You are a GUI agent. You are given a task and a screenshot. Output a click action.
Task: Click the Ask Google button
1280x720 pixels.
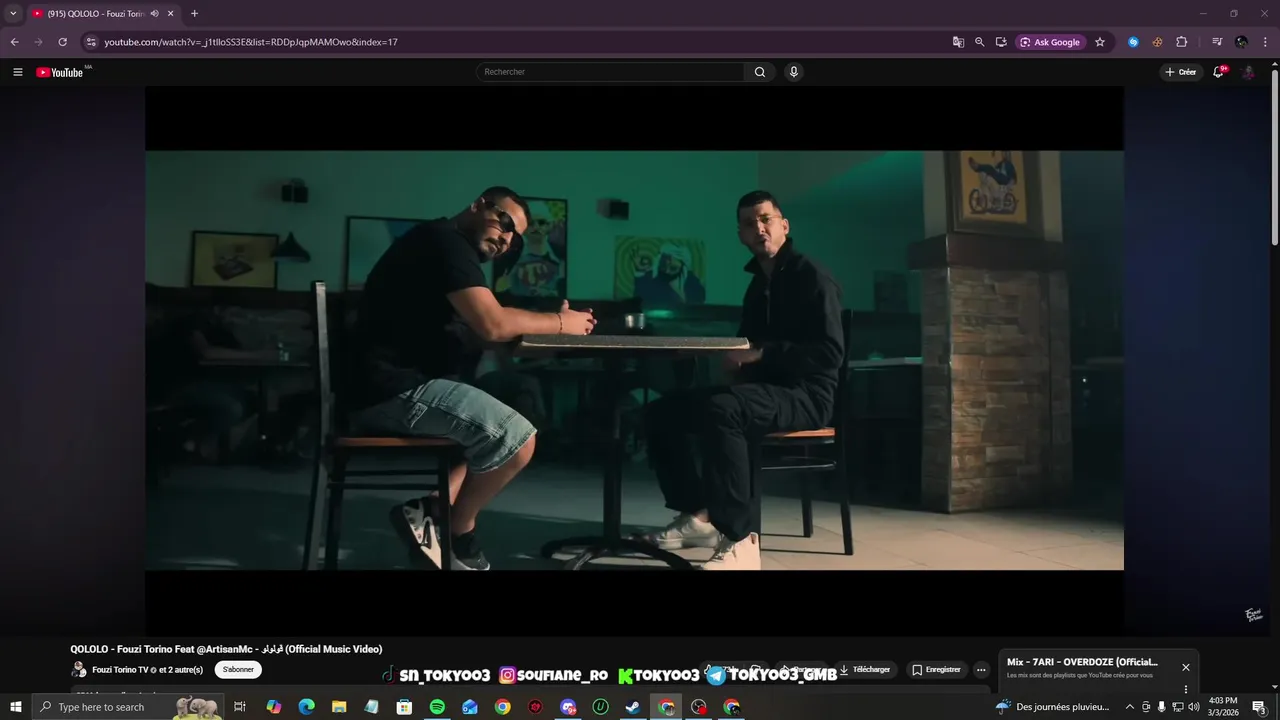coord(1050,42)
